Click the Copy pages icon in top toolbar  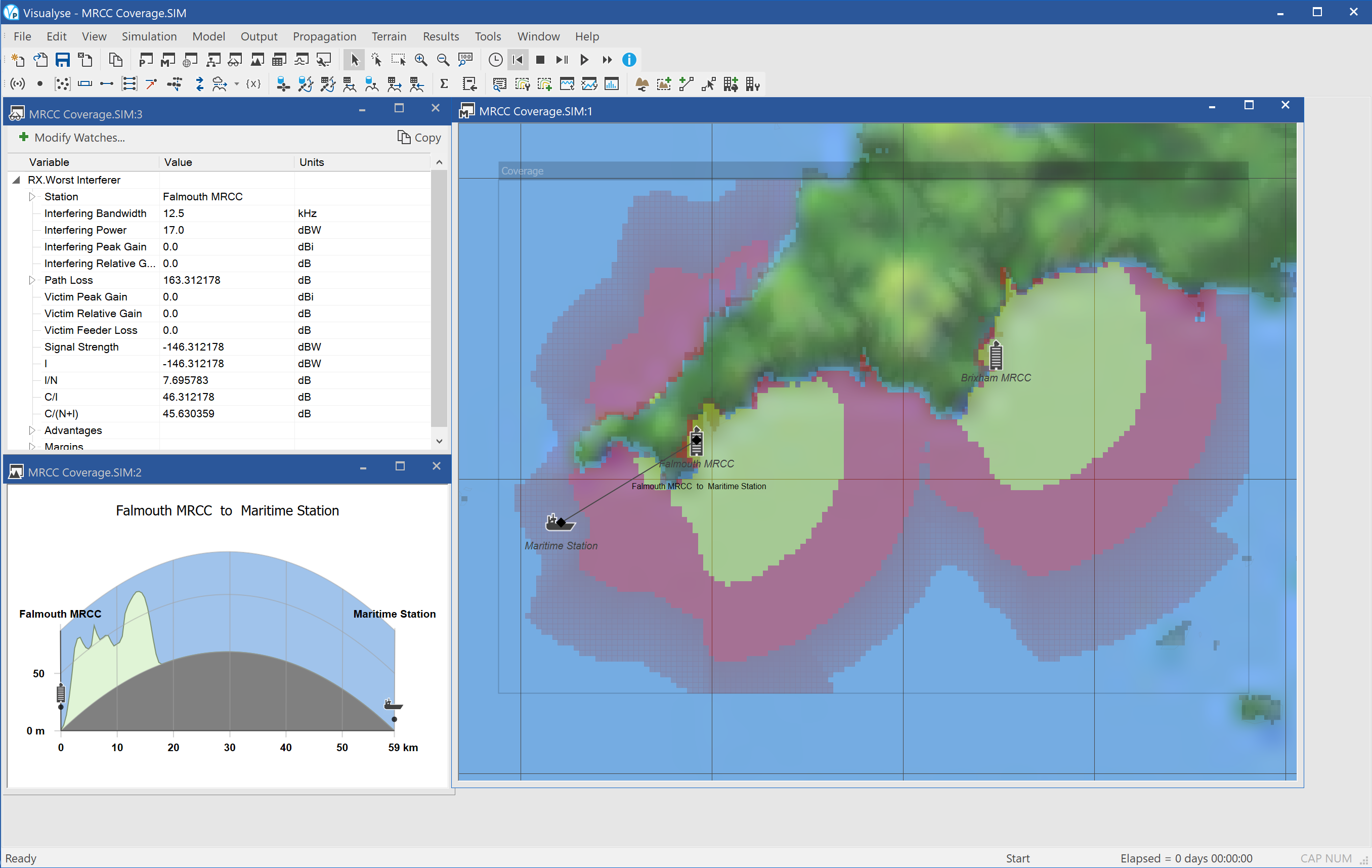coord(115,60)
